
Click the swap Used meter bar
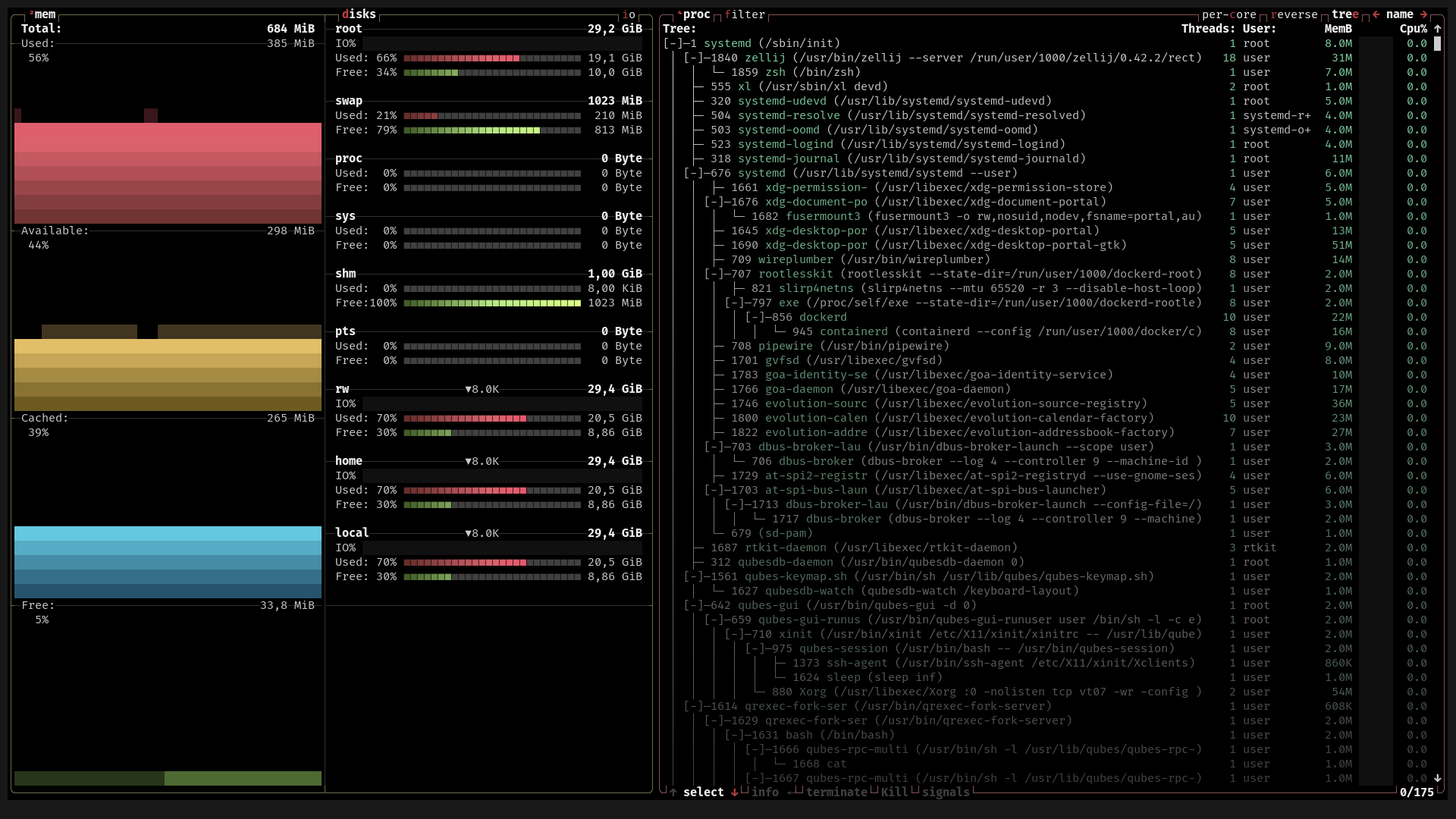coord(493,115)
